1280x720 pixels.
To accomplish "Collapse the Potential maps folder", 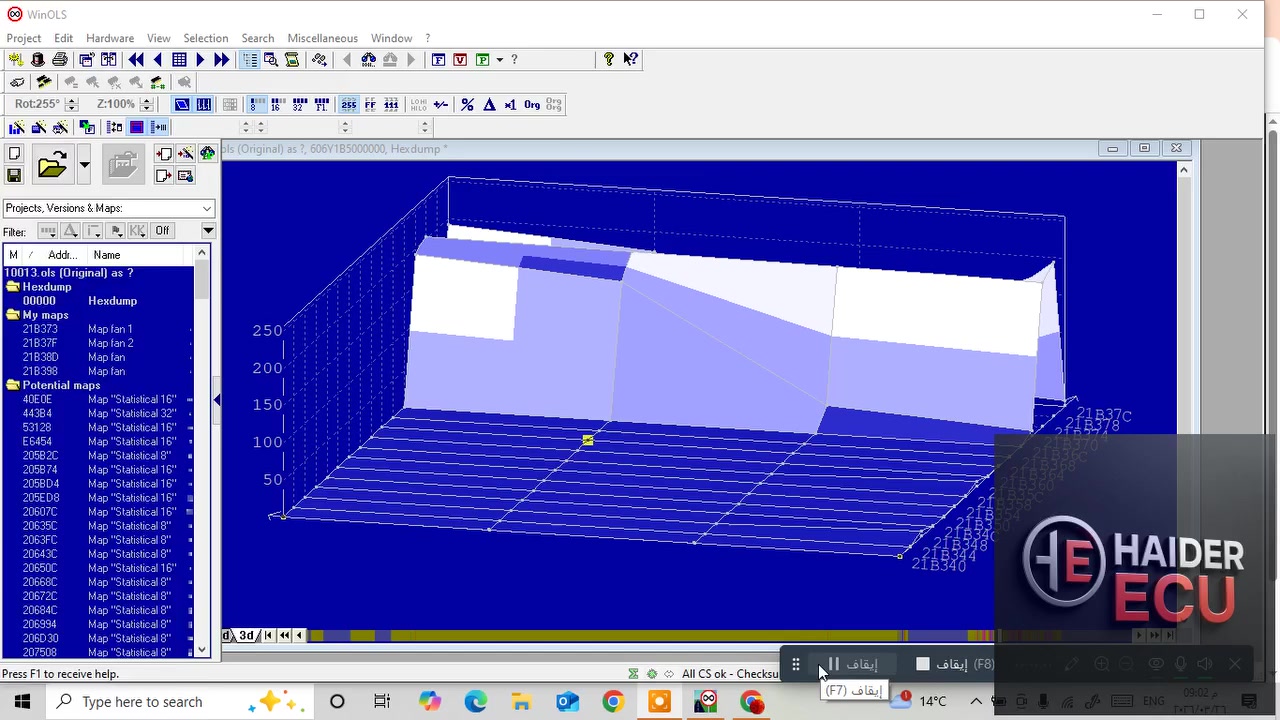I will tap(13, 385).
